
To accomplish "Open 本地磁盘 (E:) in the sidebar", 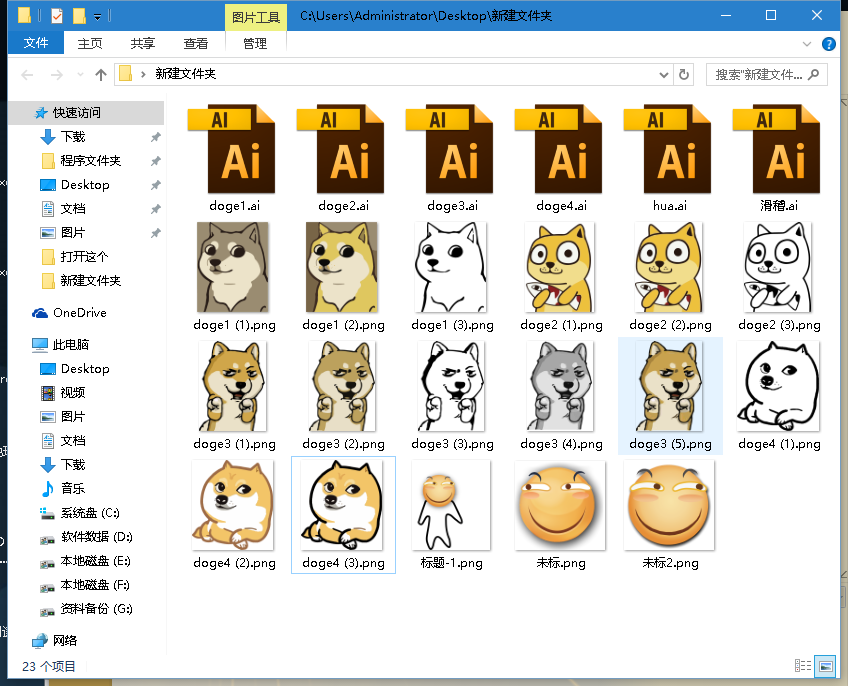I will pos(95,561).
